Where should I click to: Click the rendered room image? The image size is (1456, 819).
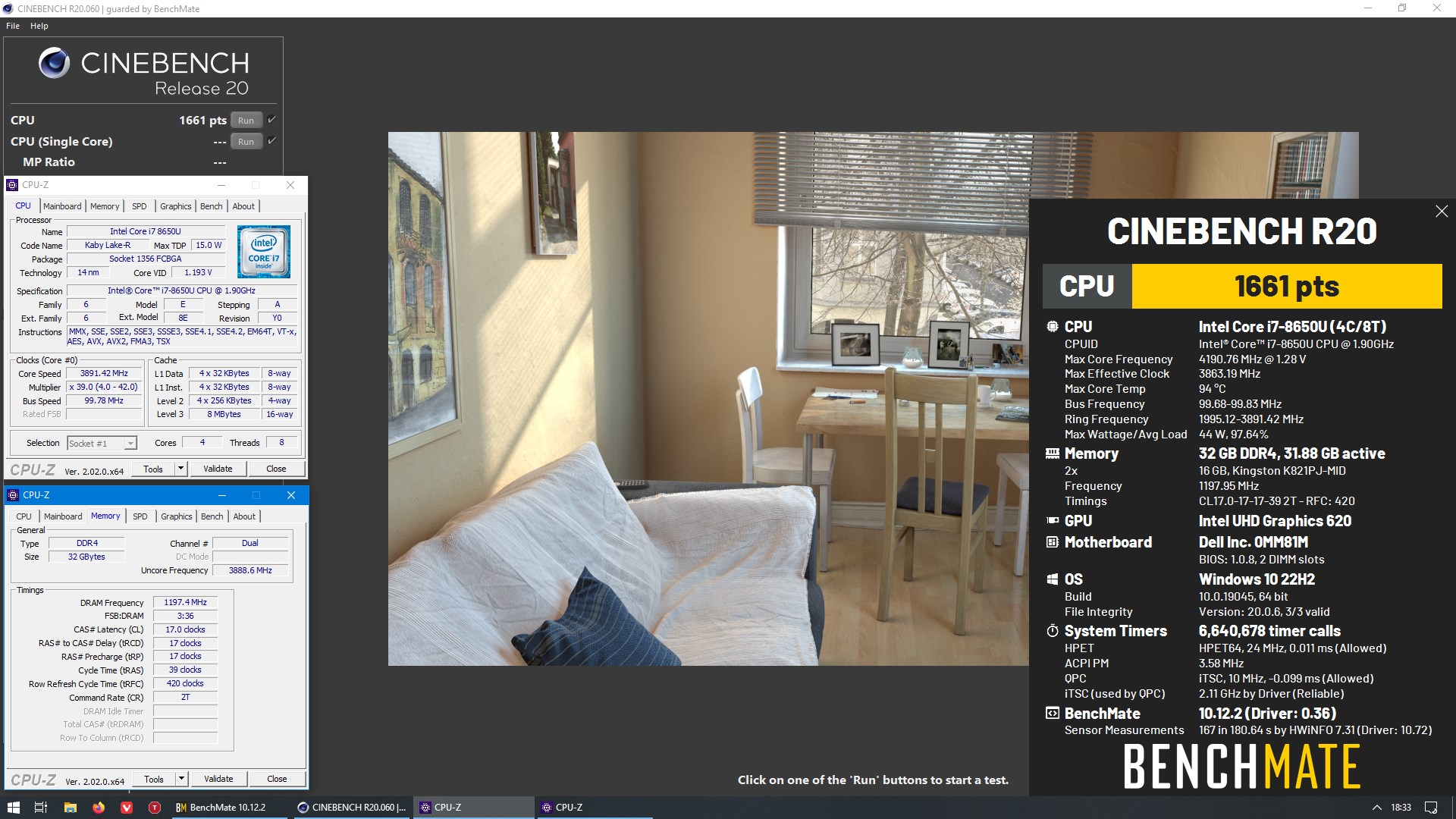708,399
